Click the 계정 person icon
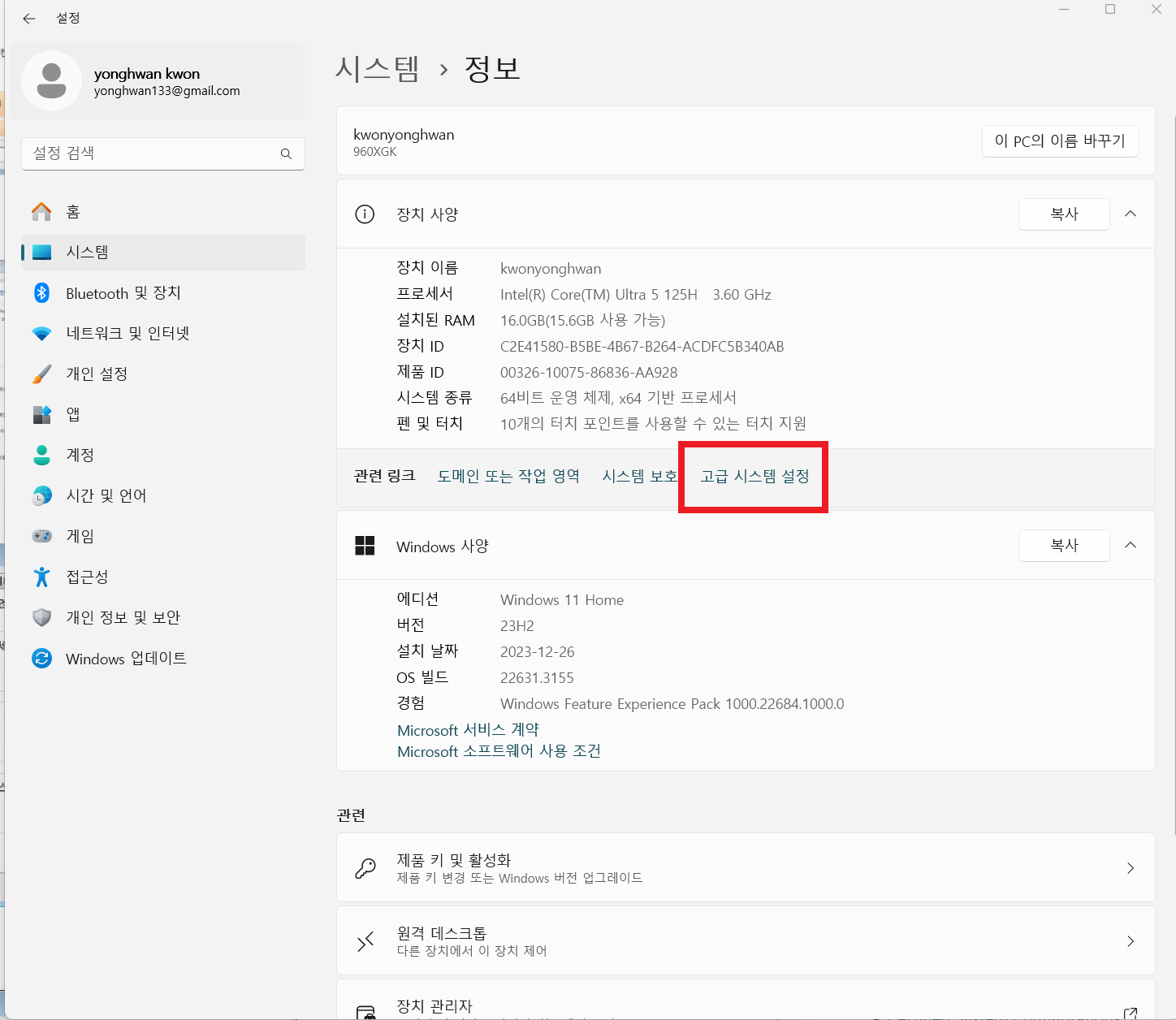 coord(41,455)
